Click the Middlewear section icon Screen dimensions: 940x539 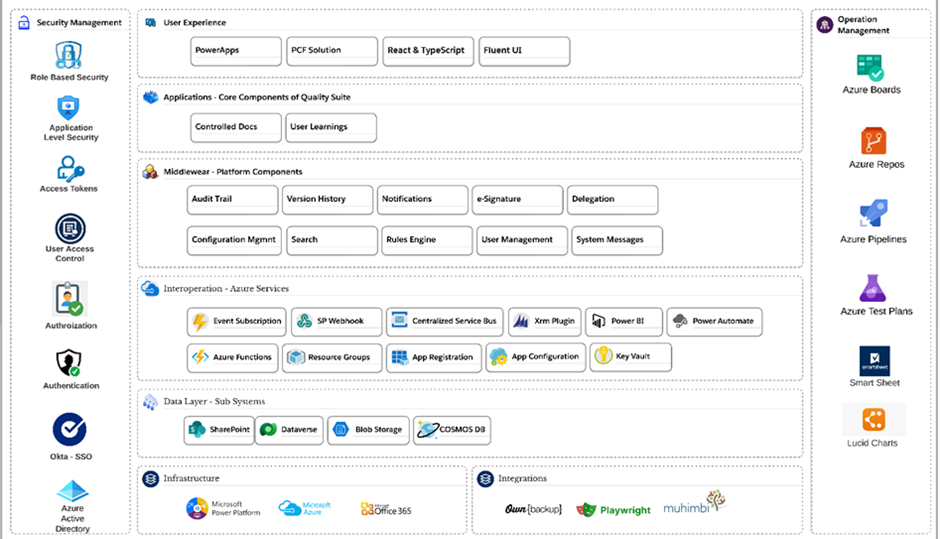click(x=150, y=172)
